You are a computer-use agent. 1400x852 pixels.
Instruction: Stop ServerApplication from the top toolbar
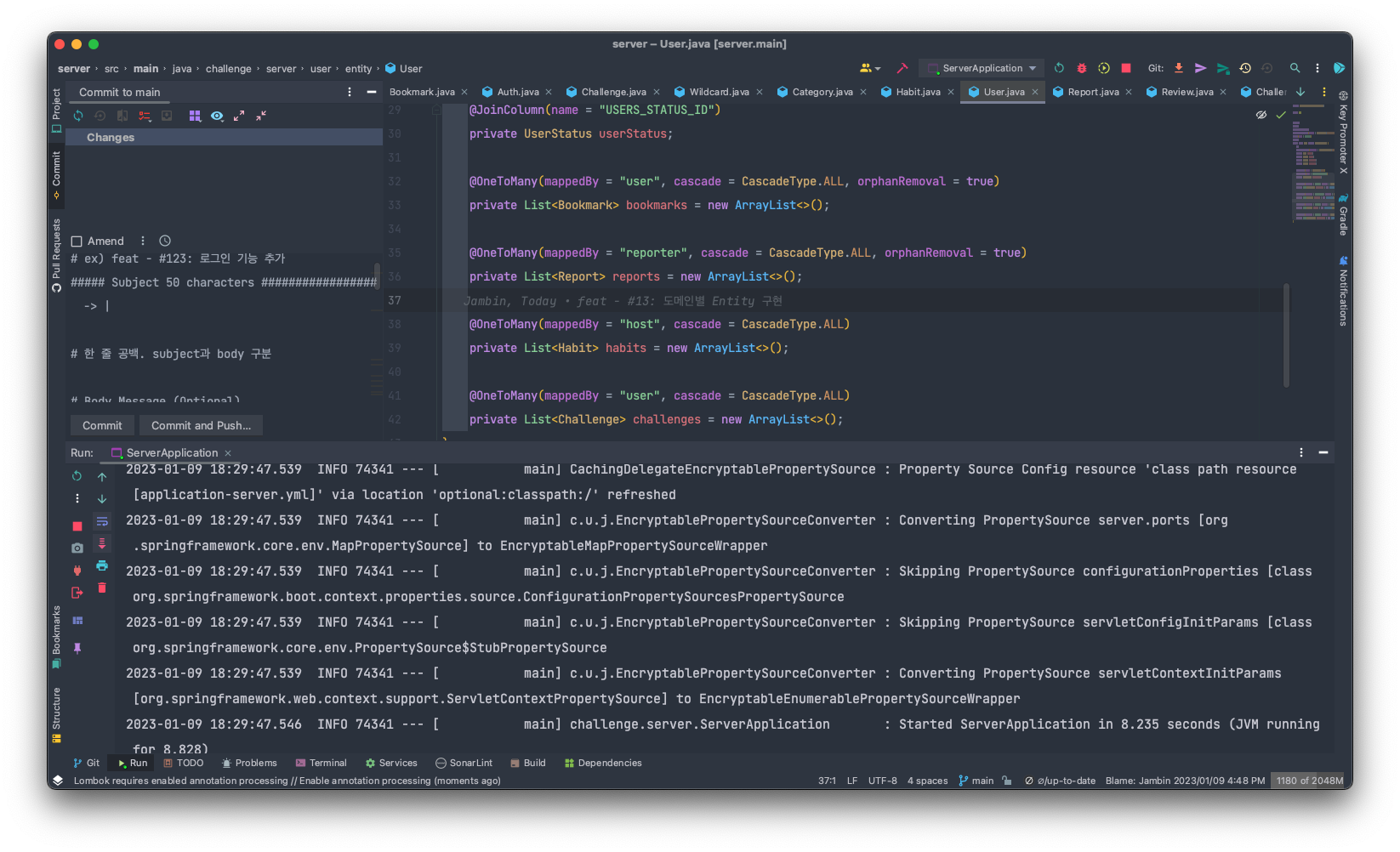1126,68
